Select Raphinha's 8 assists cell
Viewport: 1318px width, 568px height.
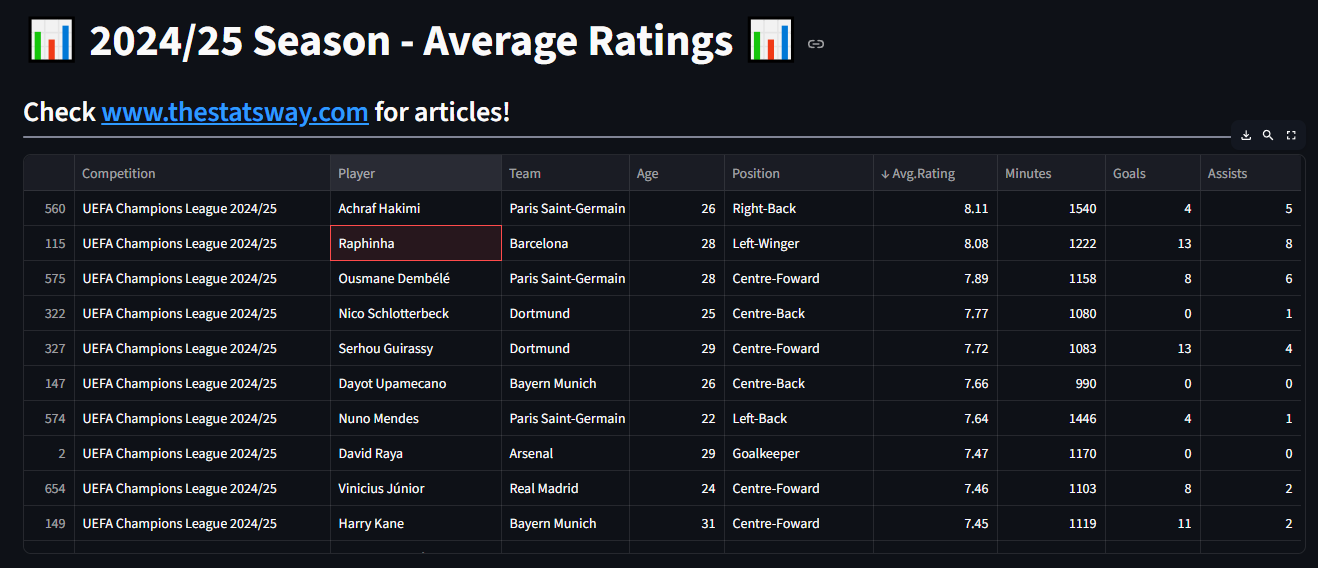(1251, 243)
